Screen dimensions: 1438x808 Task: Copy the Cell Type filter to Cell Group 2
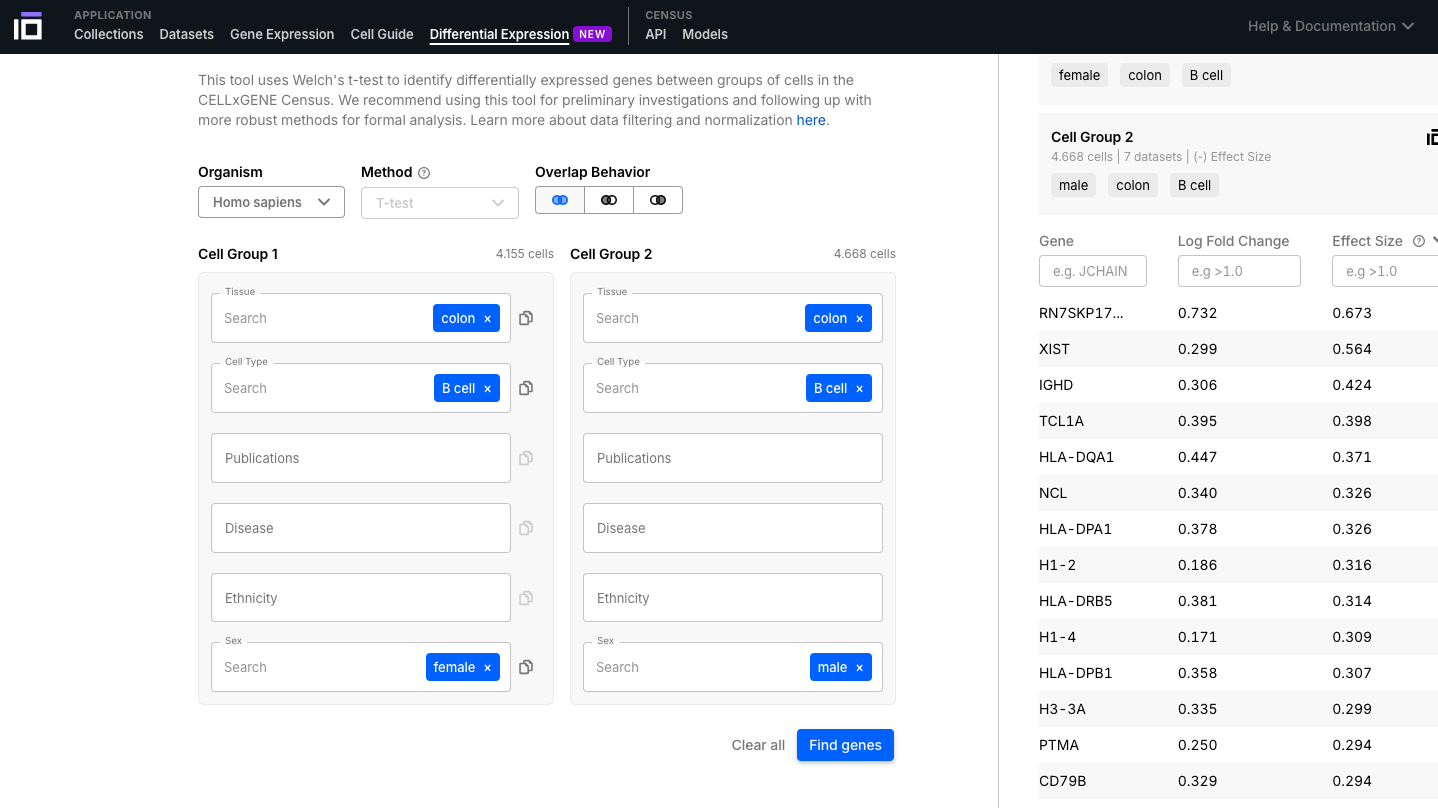[x=526, y=388]
